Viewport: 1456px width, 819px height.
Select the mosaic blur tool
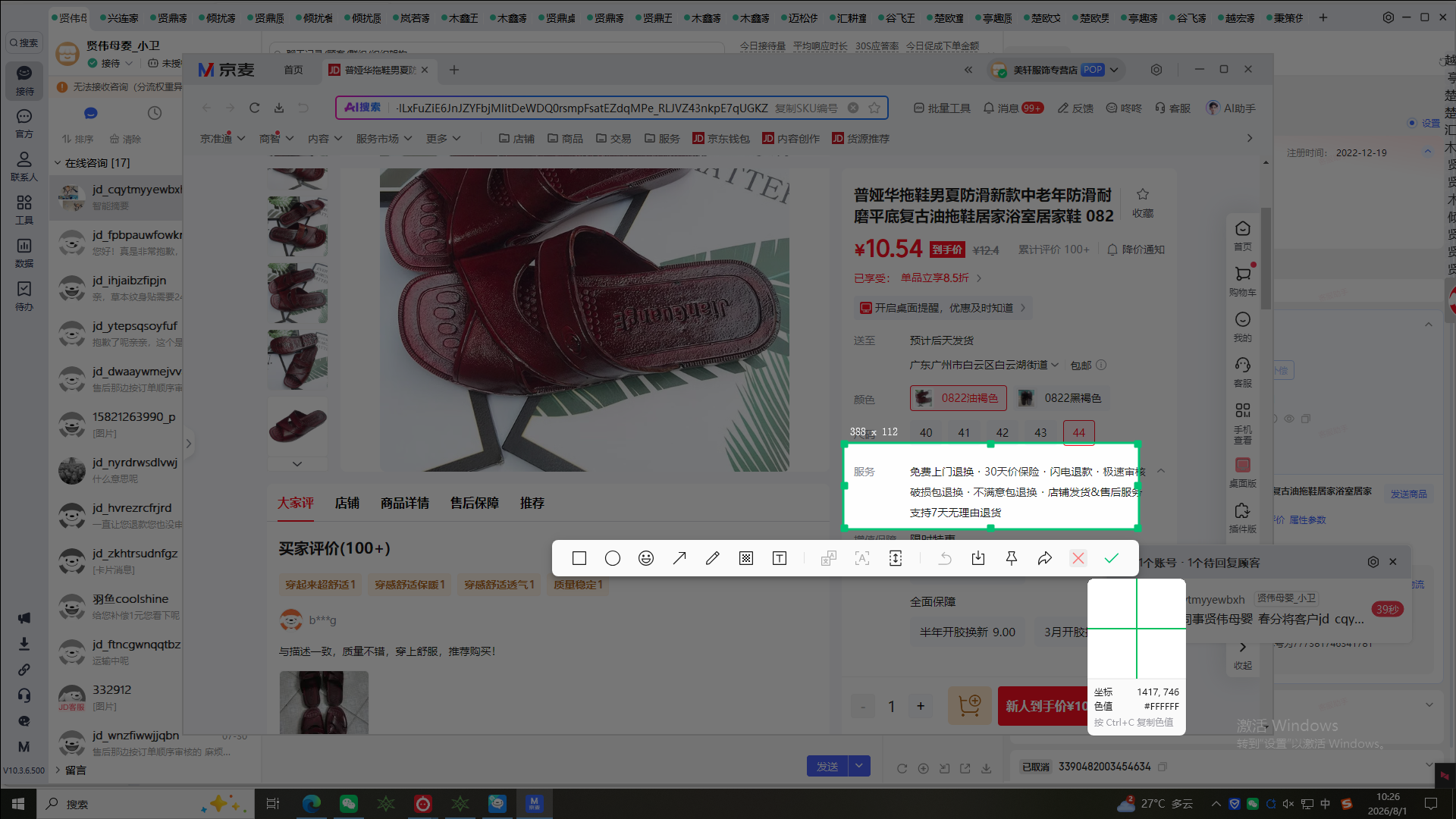[746, 559]
